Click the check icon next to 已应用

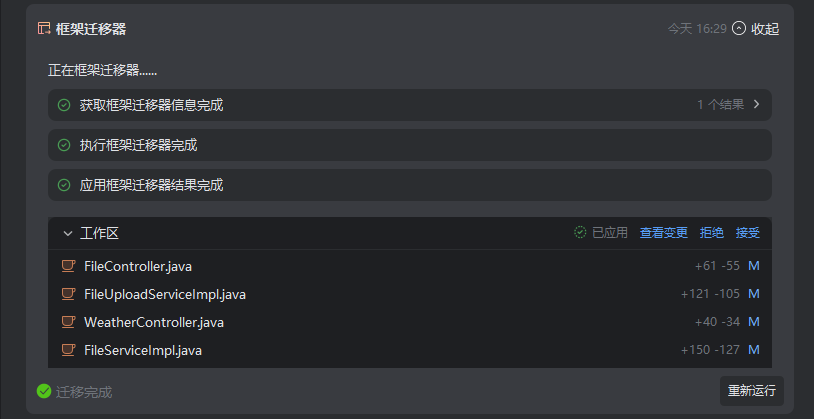(x=580, y=233)
